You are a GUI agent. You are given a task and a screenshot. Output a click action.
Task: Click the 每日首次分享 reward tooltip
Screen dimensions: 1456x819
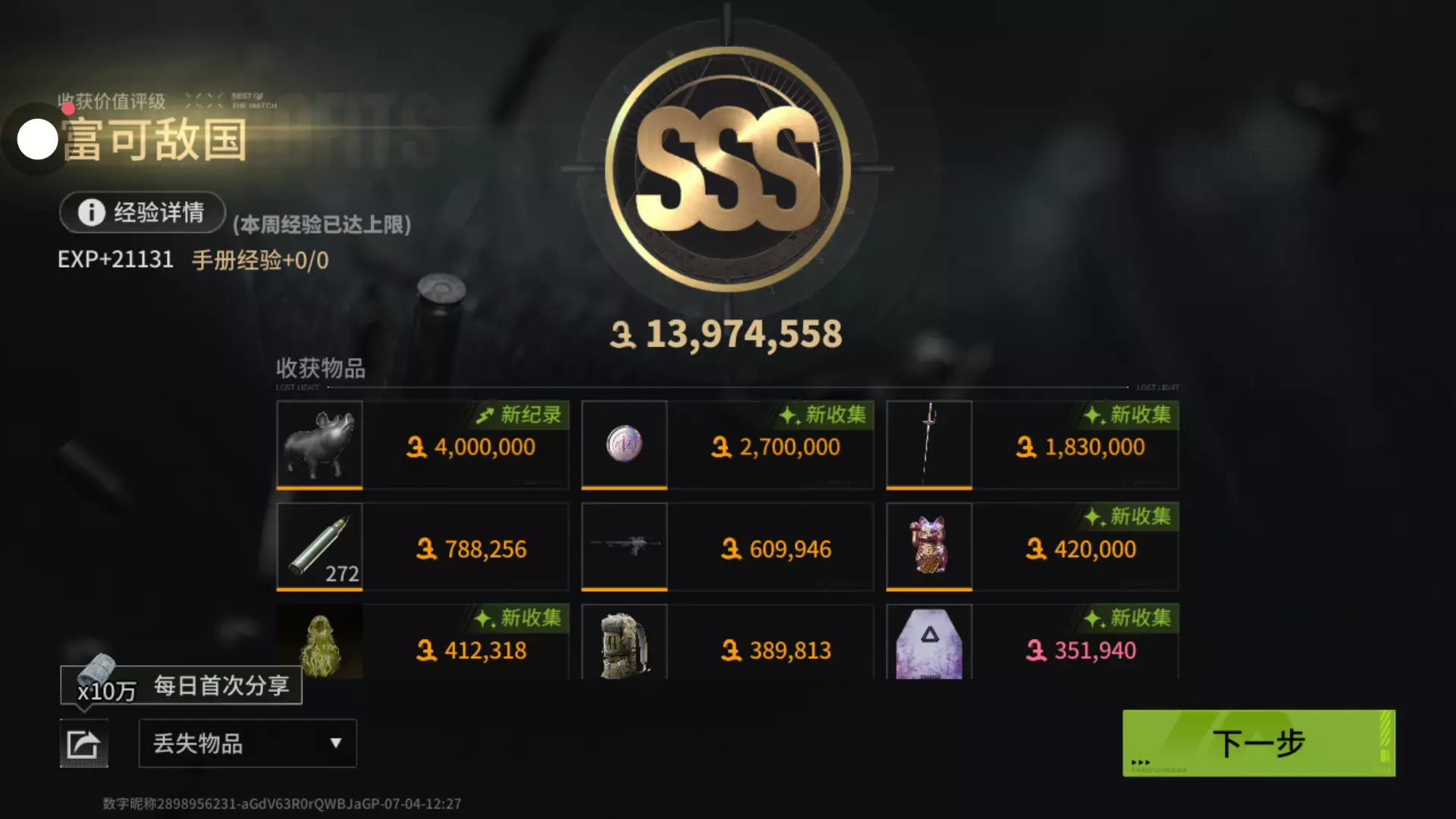coord(181,686)
